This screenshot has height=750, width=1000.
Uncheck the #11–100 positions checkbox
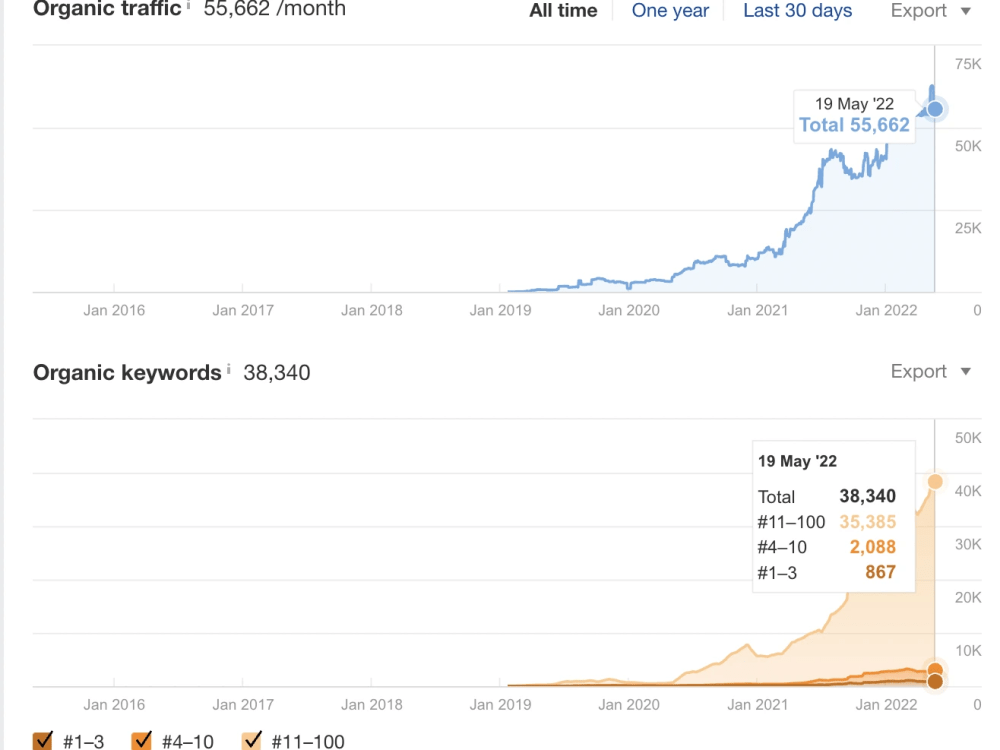[x=253, y=740]
